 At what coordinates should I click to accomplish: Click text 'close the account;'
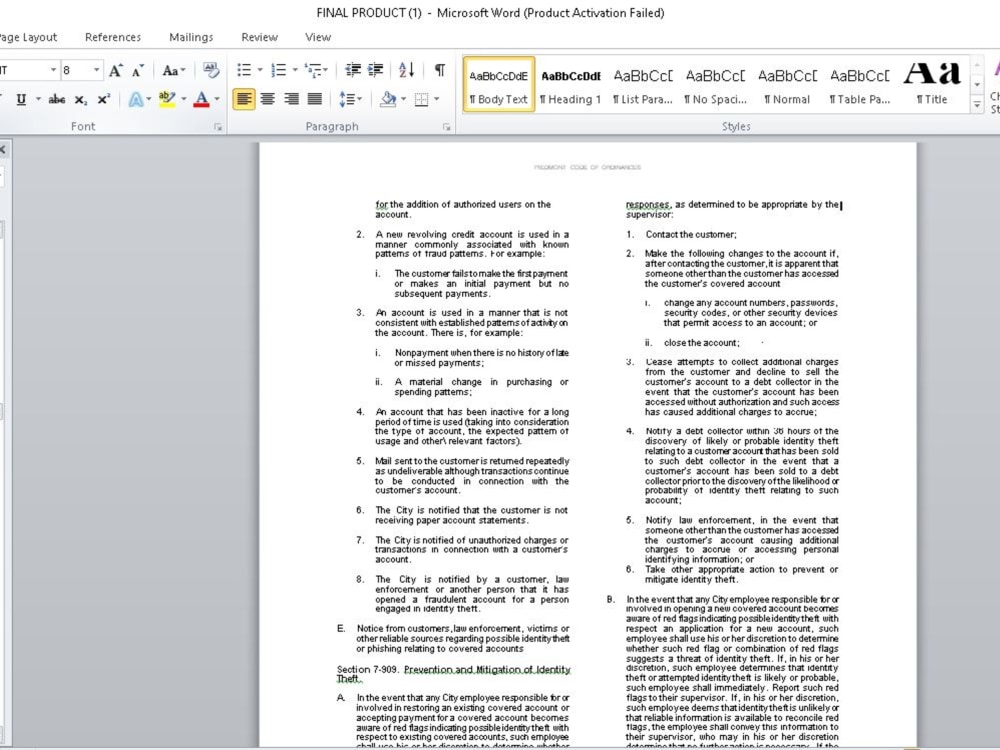702,342
